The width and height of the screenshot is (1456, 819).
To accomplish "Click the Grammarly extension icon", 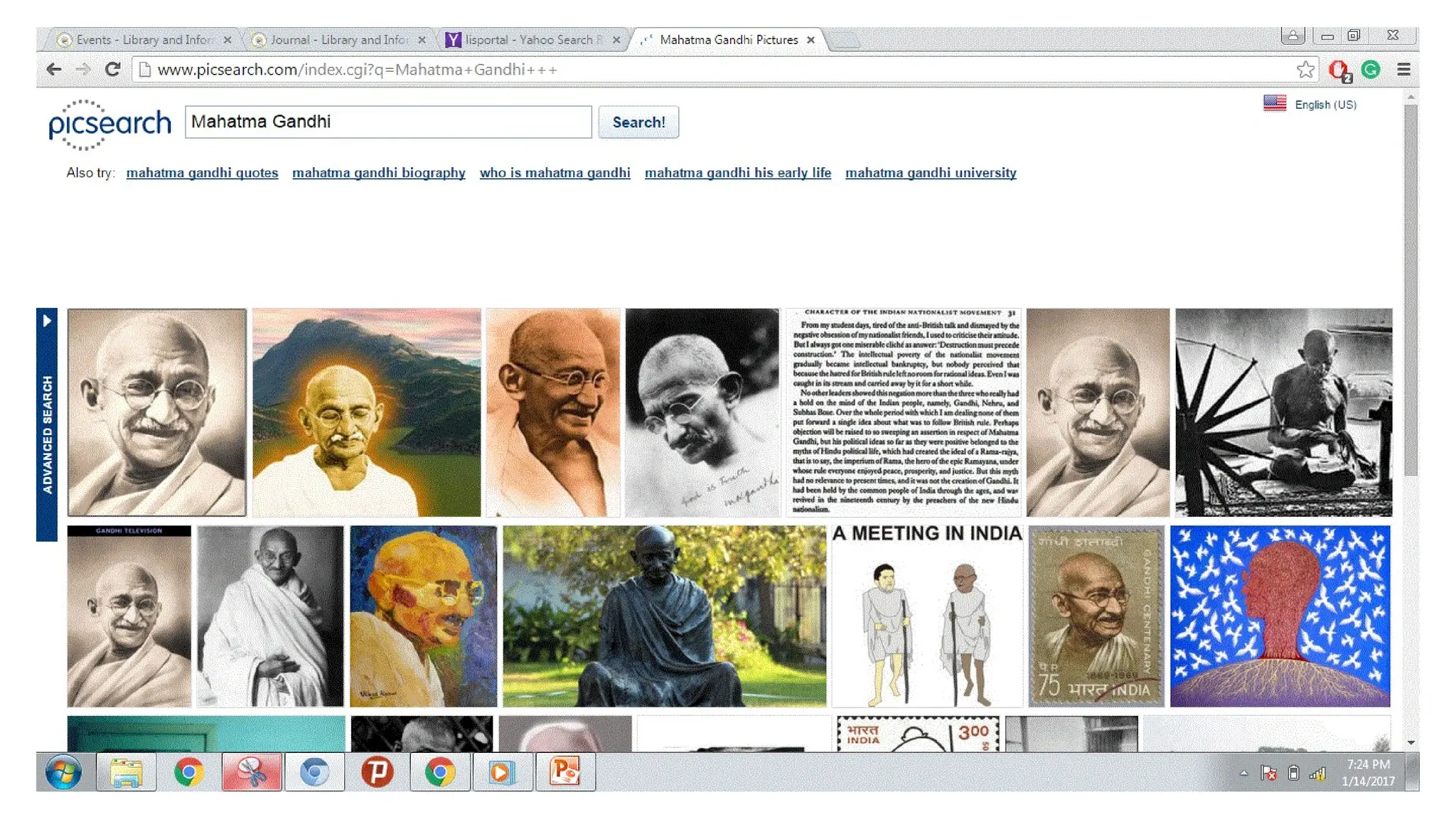I will pos(1371,70).
